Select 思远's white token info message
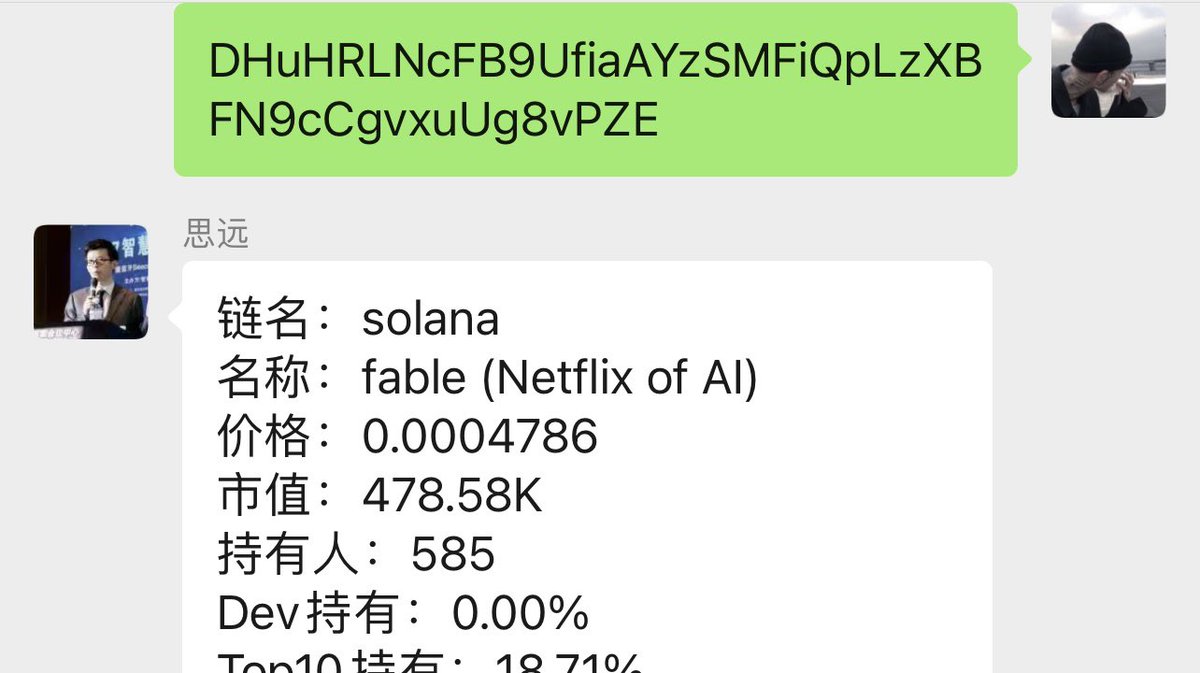Viewport: 1200px width, 673px height. click(587, 467)
